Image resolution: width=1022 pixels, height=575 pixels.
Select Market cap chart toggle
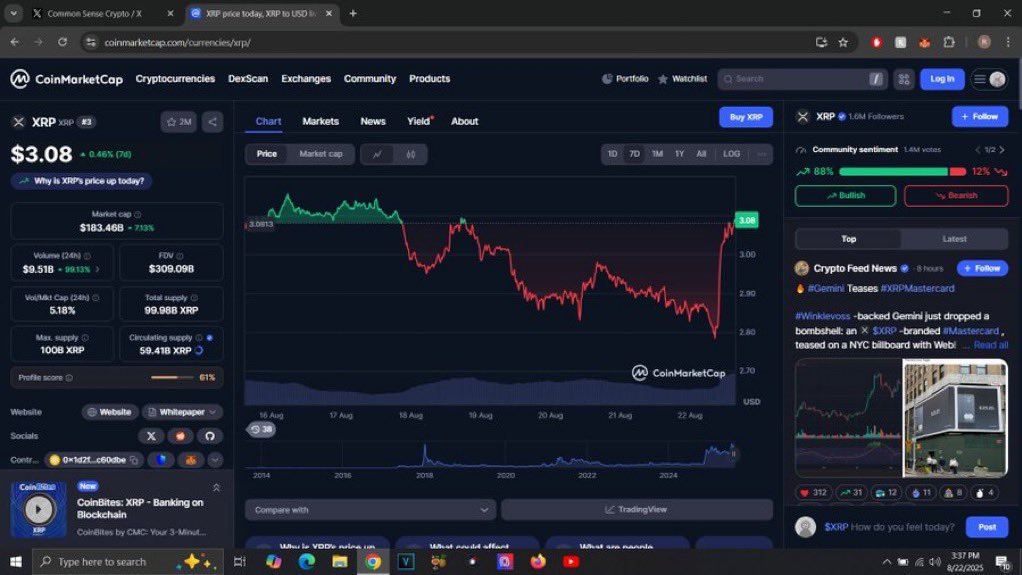[321, 155]
